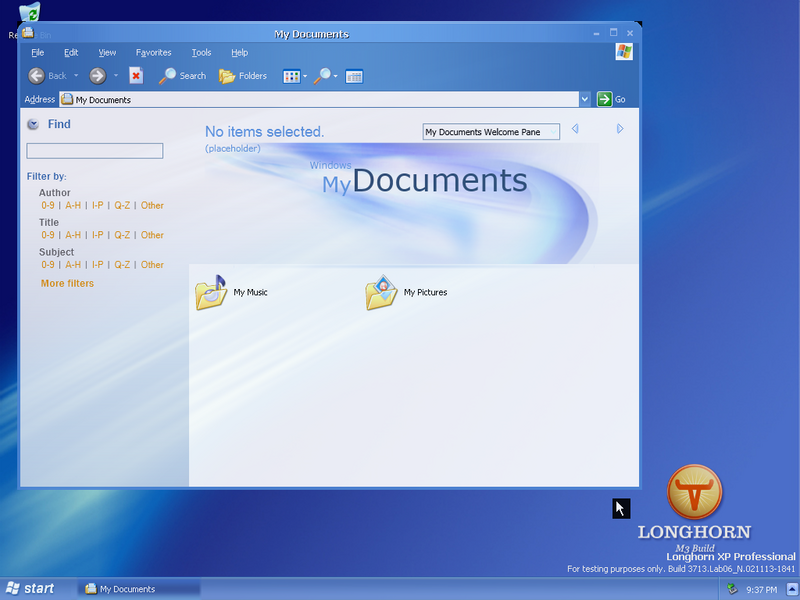The width and height of the screenshot is (800, 600).
Task: Open the Tools menu
Action: pyautogui.click(x=201, y=53)
